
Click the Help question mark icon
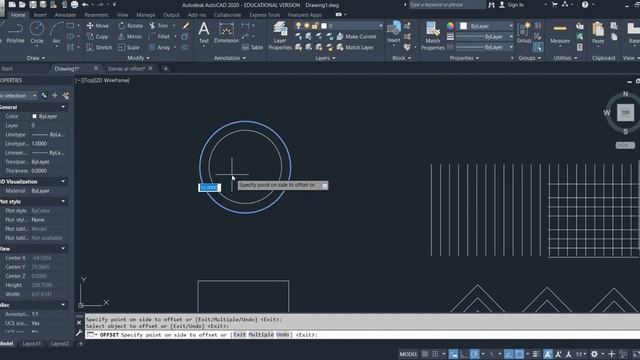point(585,5)
